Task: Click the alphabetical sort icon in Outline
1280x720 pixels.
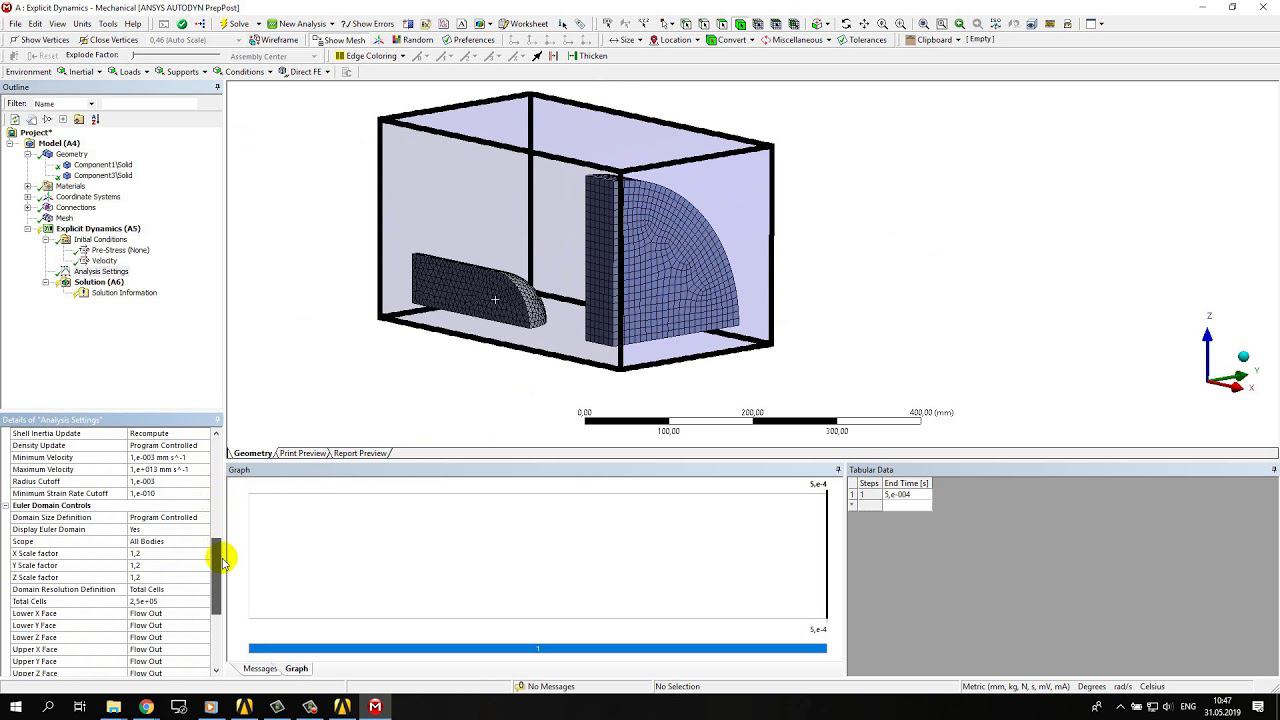Action: pos(95,119)
